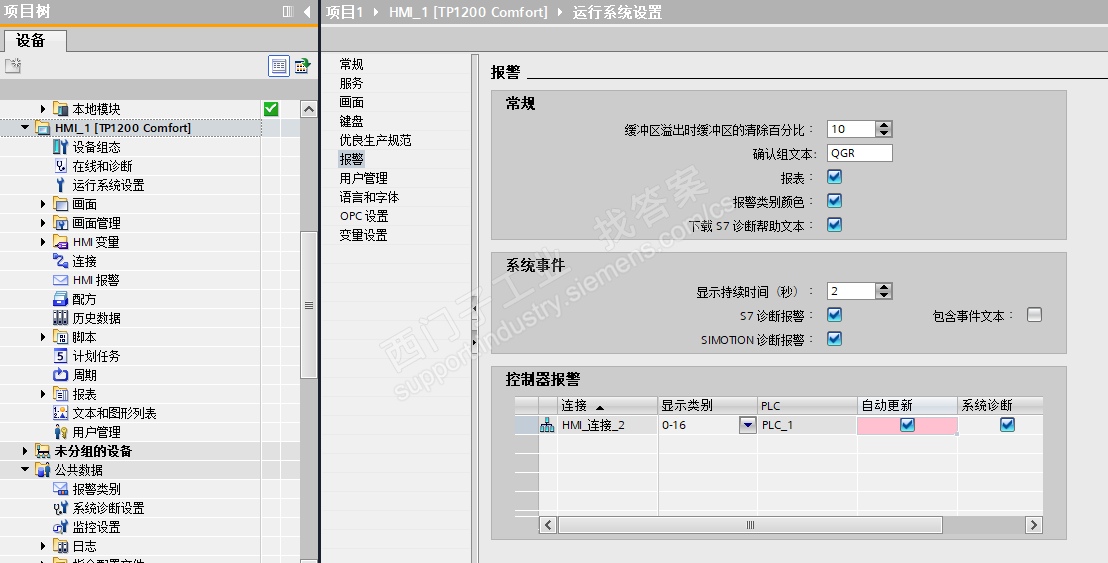This screenshot has width=1108, height=563.
Task: Toggle 自动更新 checkbox for HMI_连接_2
Action: [907, 425]
